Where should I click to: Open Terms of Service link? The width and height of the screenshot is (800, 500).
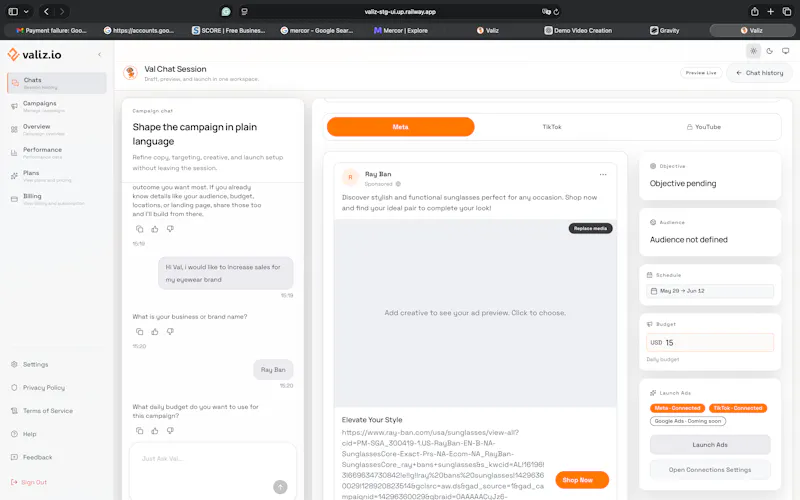pyautogui.click(x=42, y=411)
